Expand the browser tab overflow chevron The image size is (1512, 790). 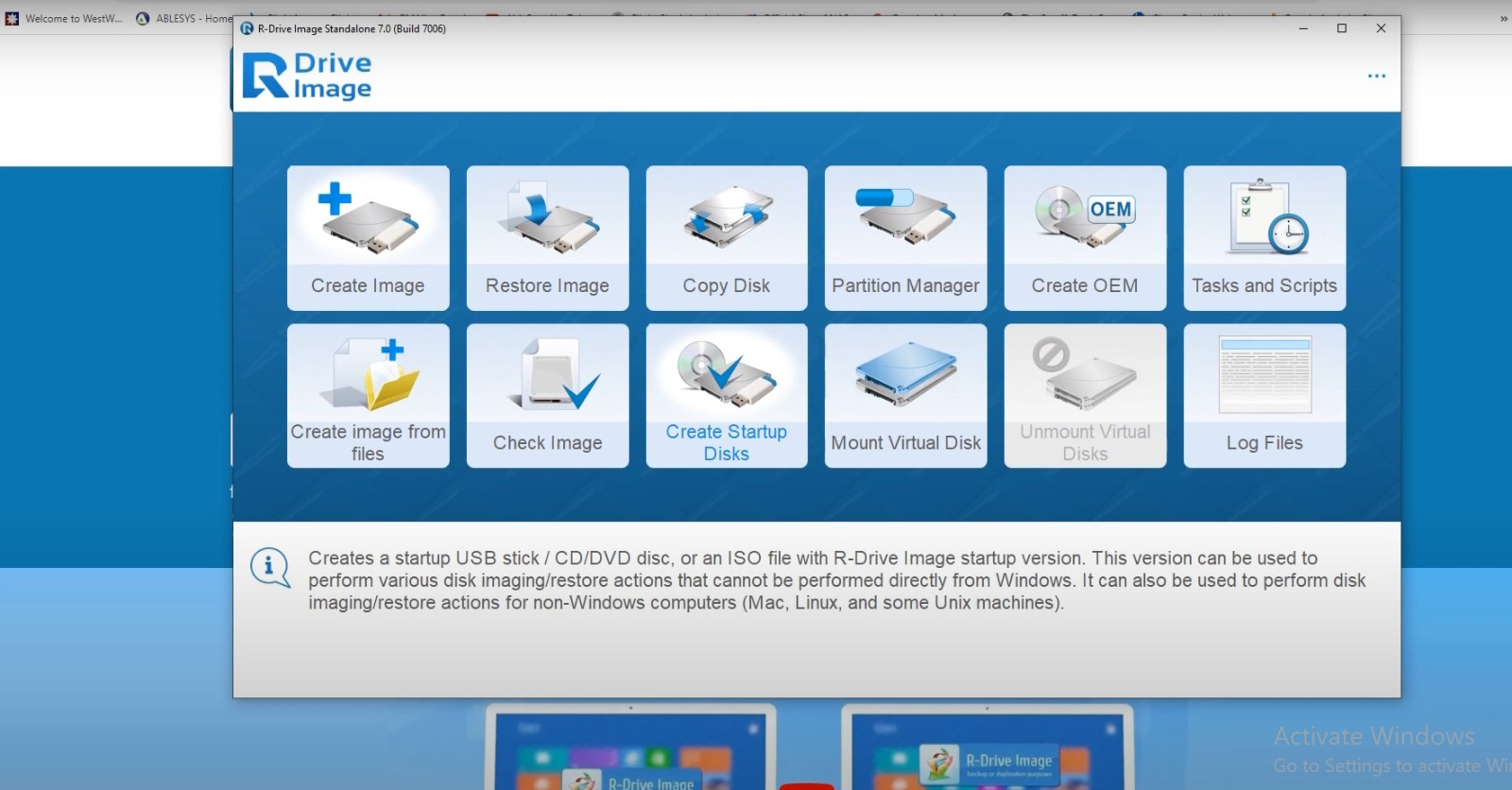[1503, 18]
